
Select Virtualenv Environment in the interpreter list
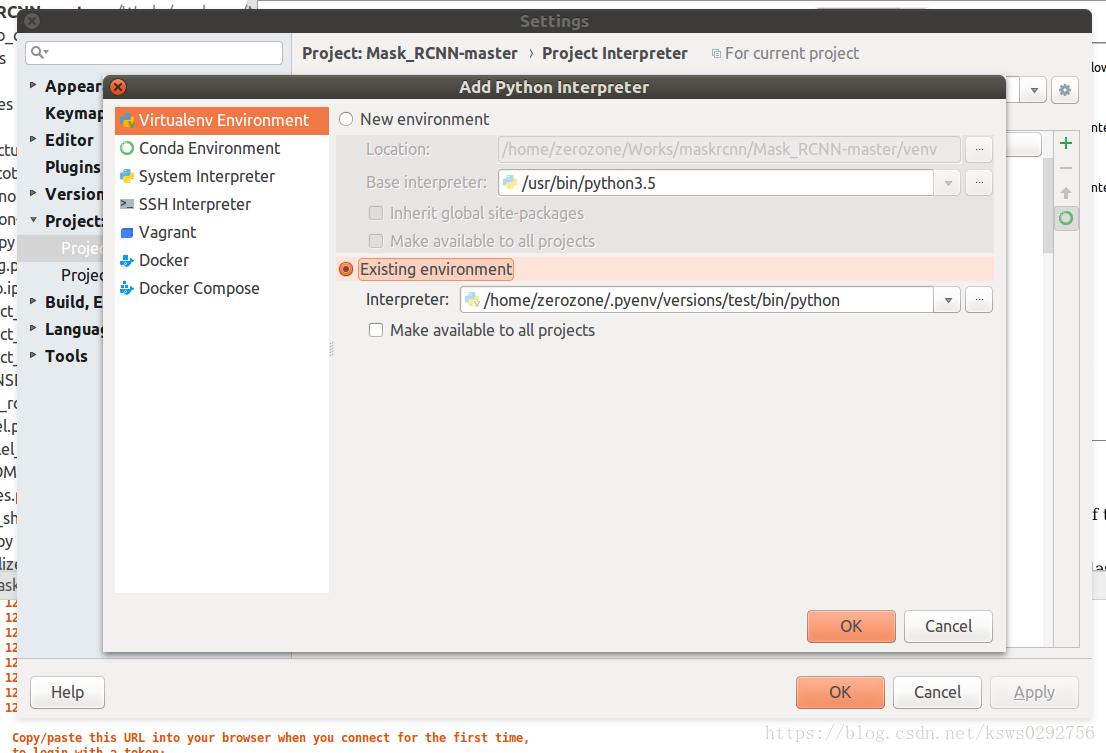coord(222,121)
